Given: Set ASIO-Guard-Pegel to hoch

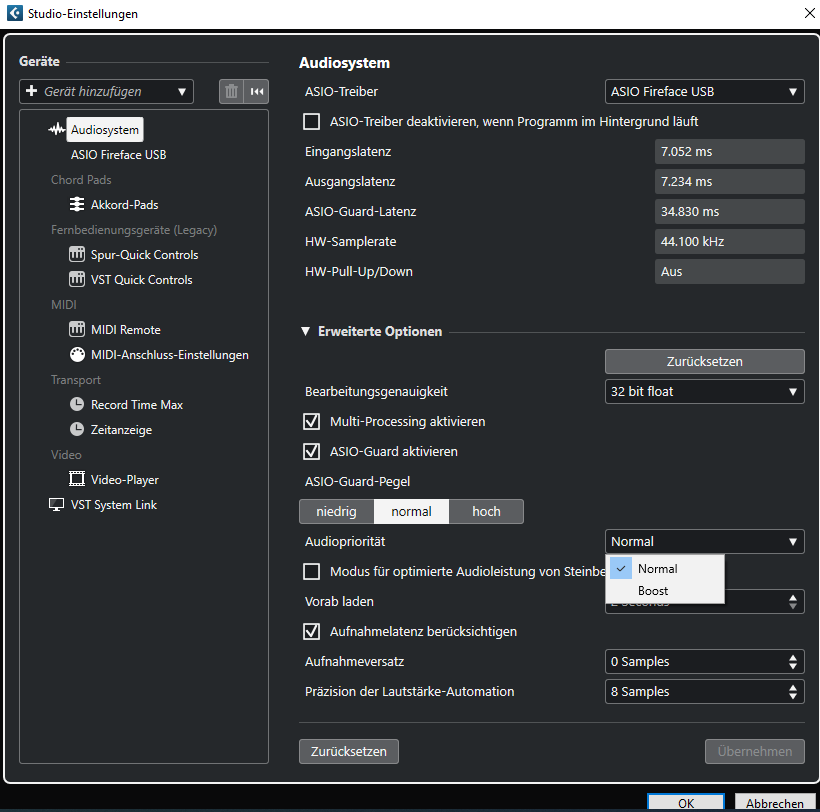Looking at the screenshot, I should [486, 512].
